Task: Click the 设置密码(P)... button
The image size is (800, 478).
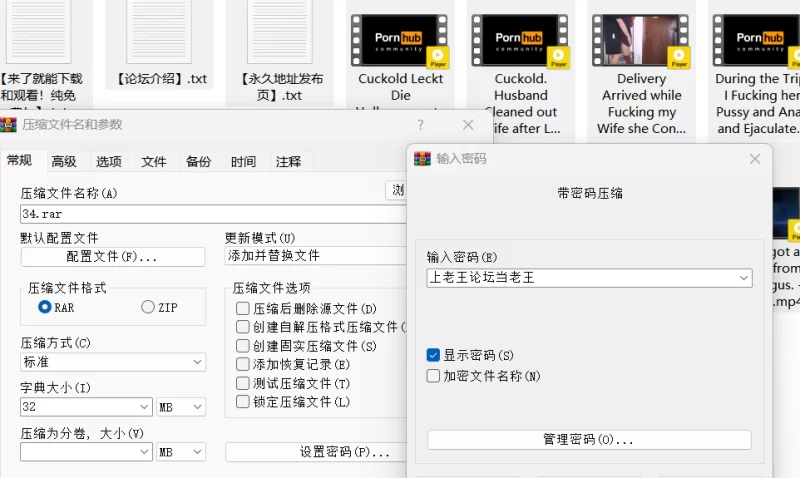Action: pos(316,452)
